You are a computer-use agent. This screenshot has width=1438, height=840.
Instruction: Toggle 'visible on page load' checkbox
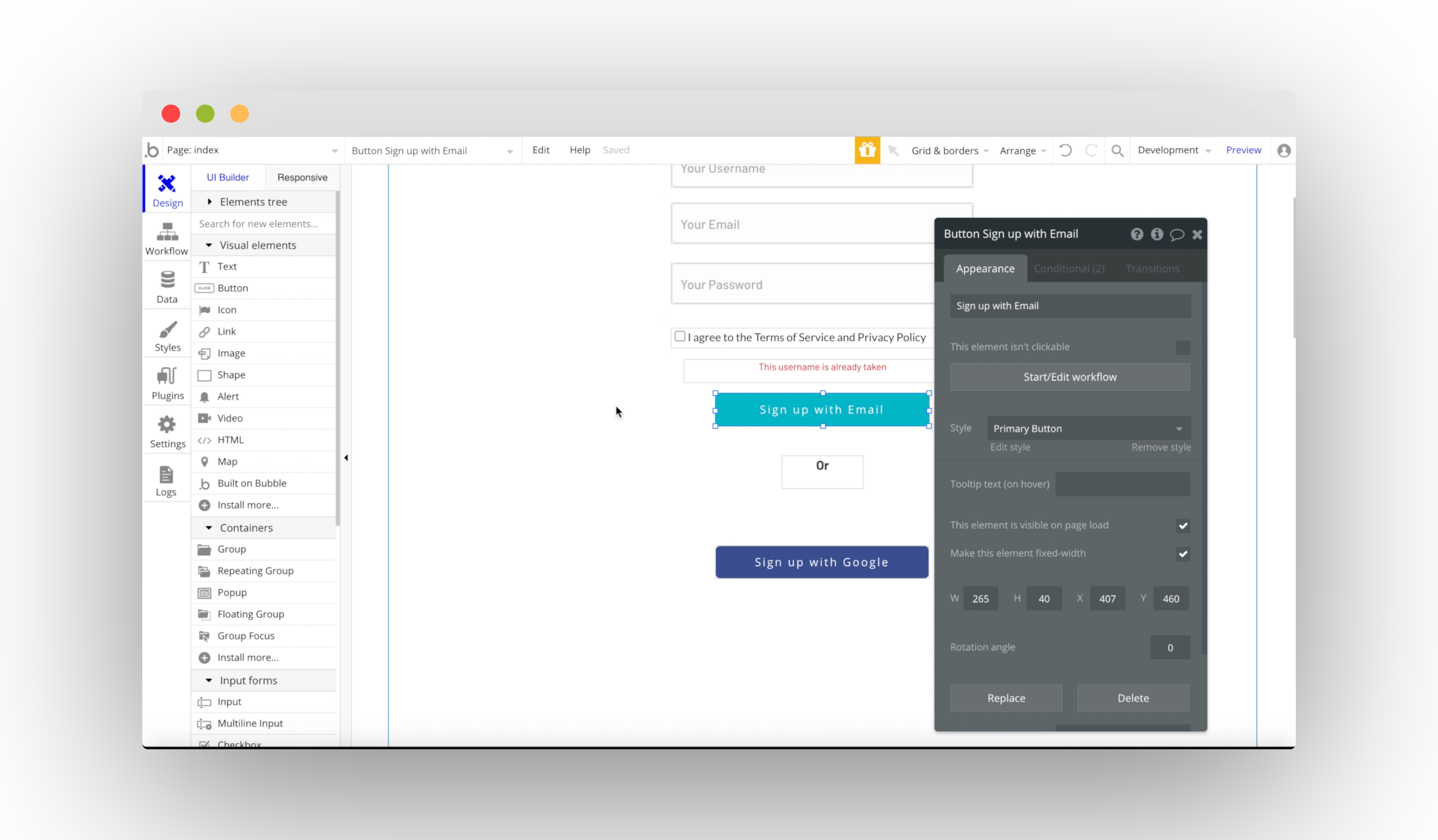(1183, 526)
